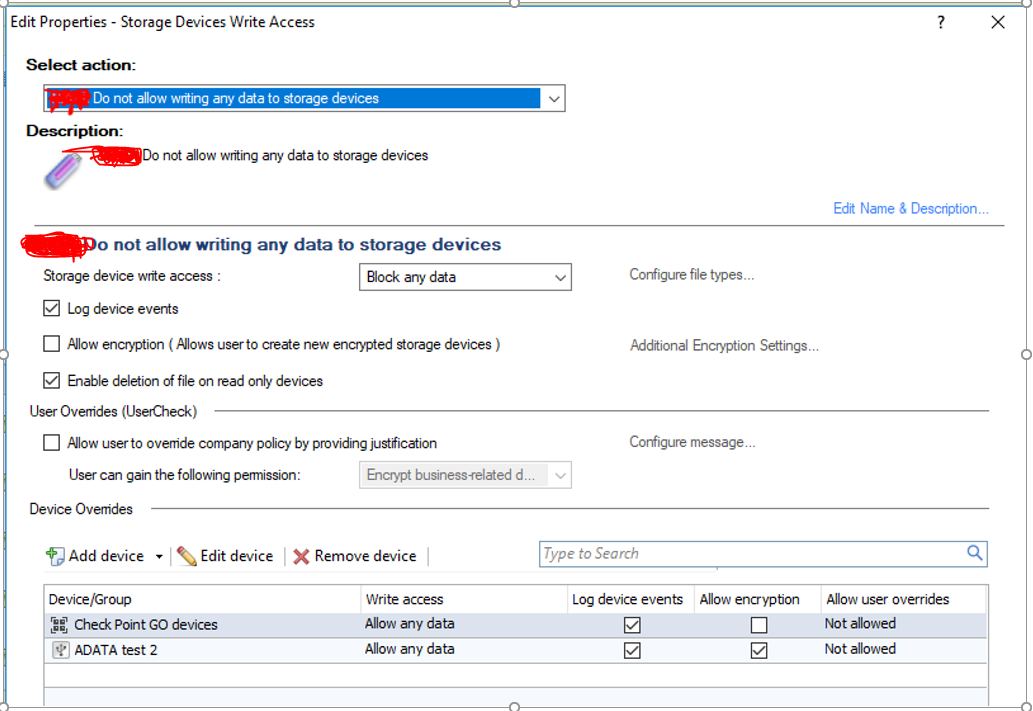Click the search magnifier icon
1033x711 pixels.
click(x=974, y=553)
